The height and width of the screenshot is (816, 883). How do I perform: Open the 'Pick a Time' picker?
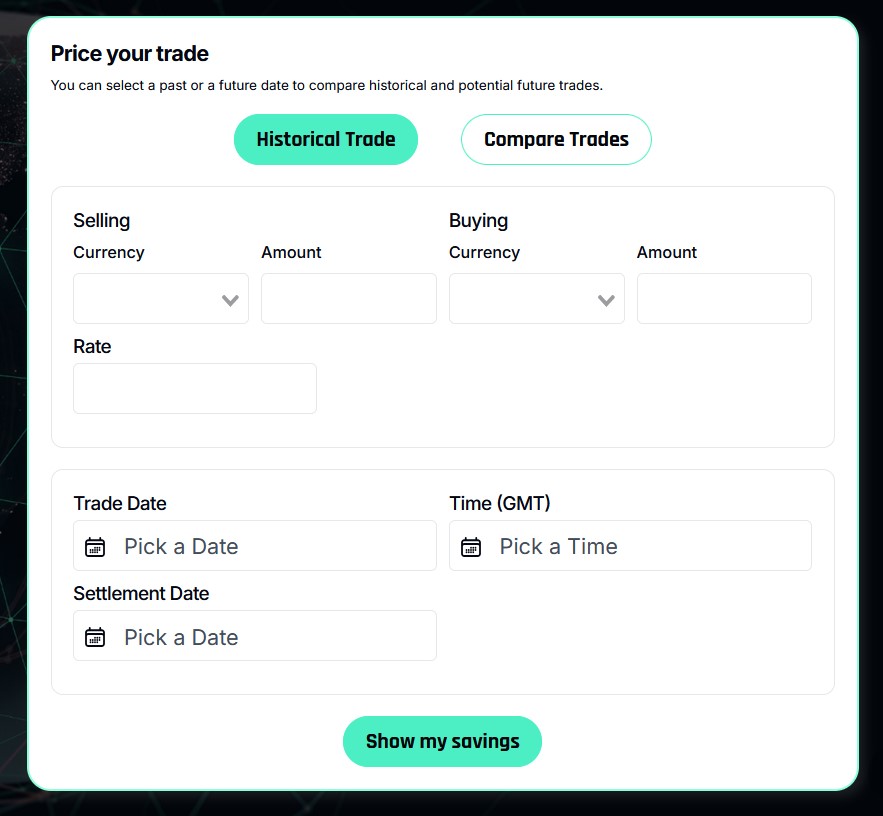click(x=631, y=546)
